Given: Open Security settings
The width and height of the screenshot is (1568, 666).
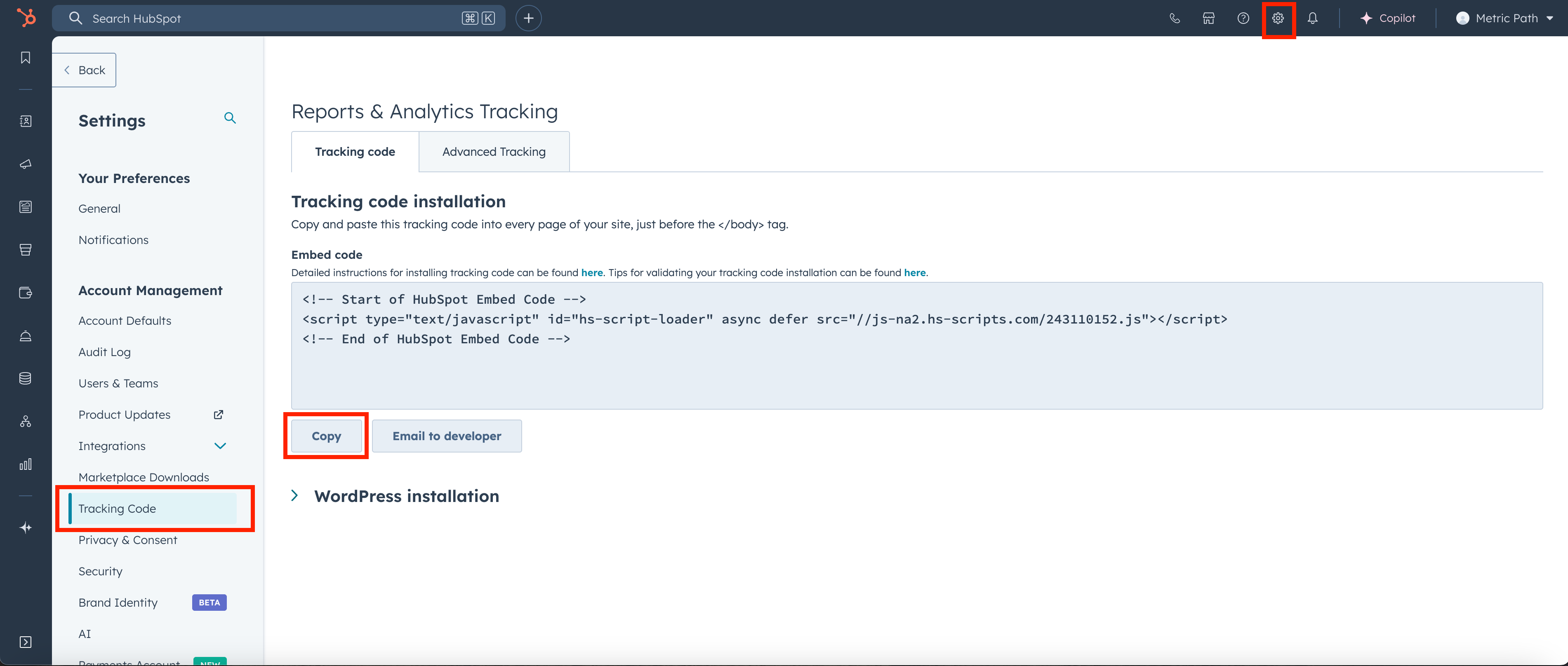Looking at the screenshot, I should pyautogui.click(x=101, y=571).
